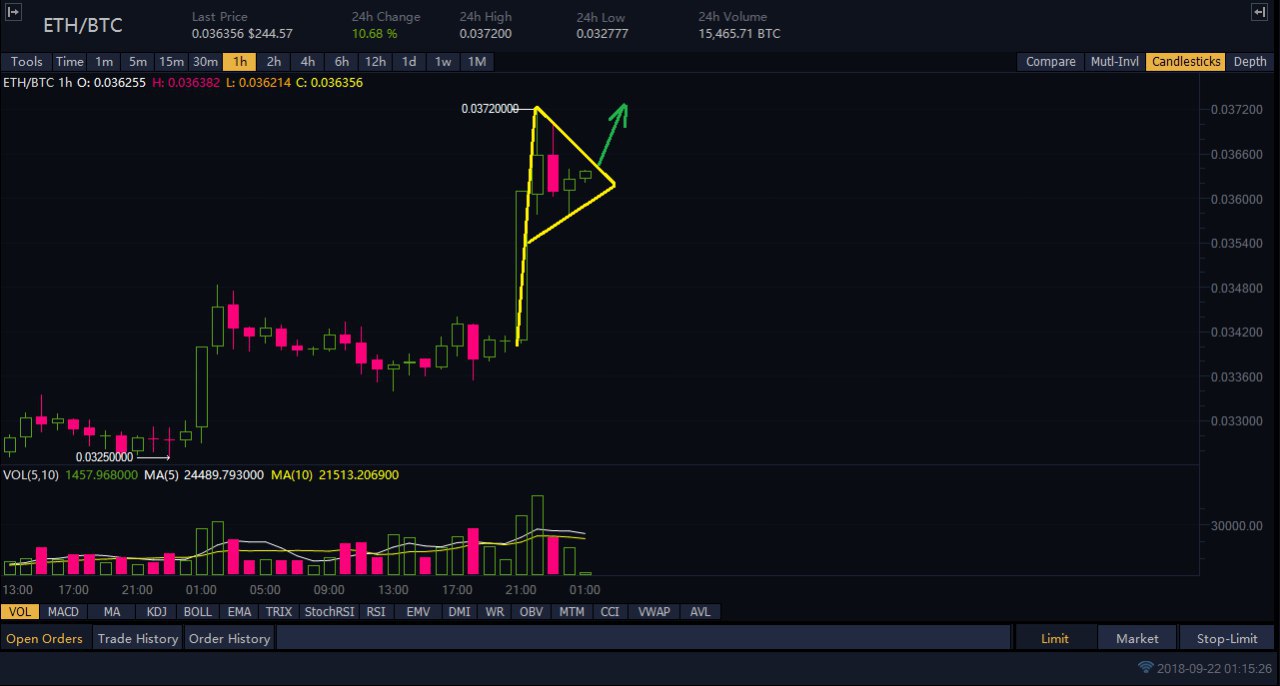
Task: Switch to 30m interval
Action: [205, 61]
